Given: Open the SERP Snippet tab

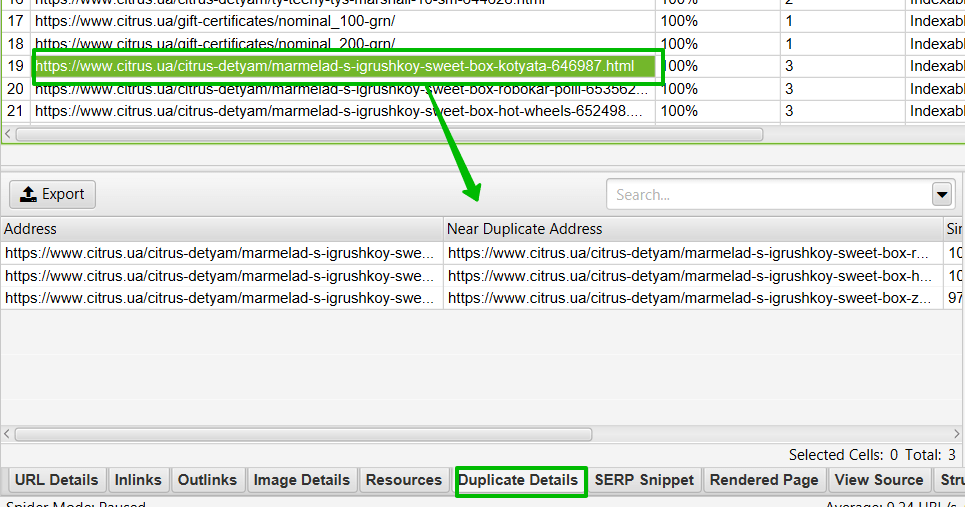Looking at the screenshot, I should click(644, 480).
